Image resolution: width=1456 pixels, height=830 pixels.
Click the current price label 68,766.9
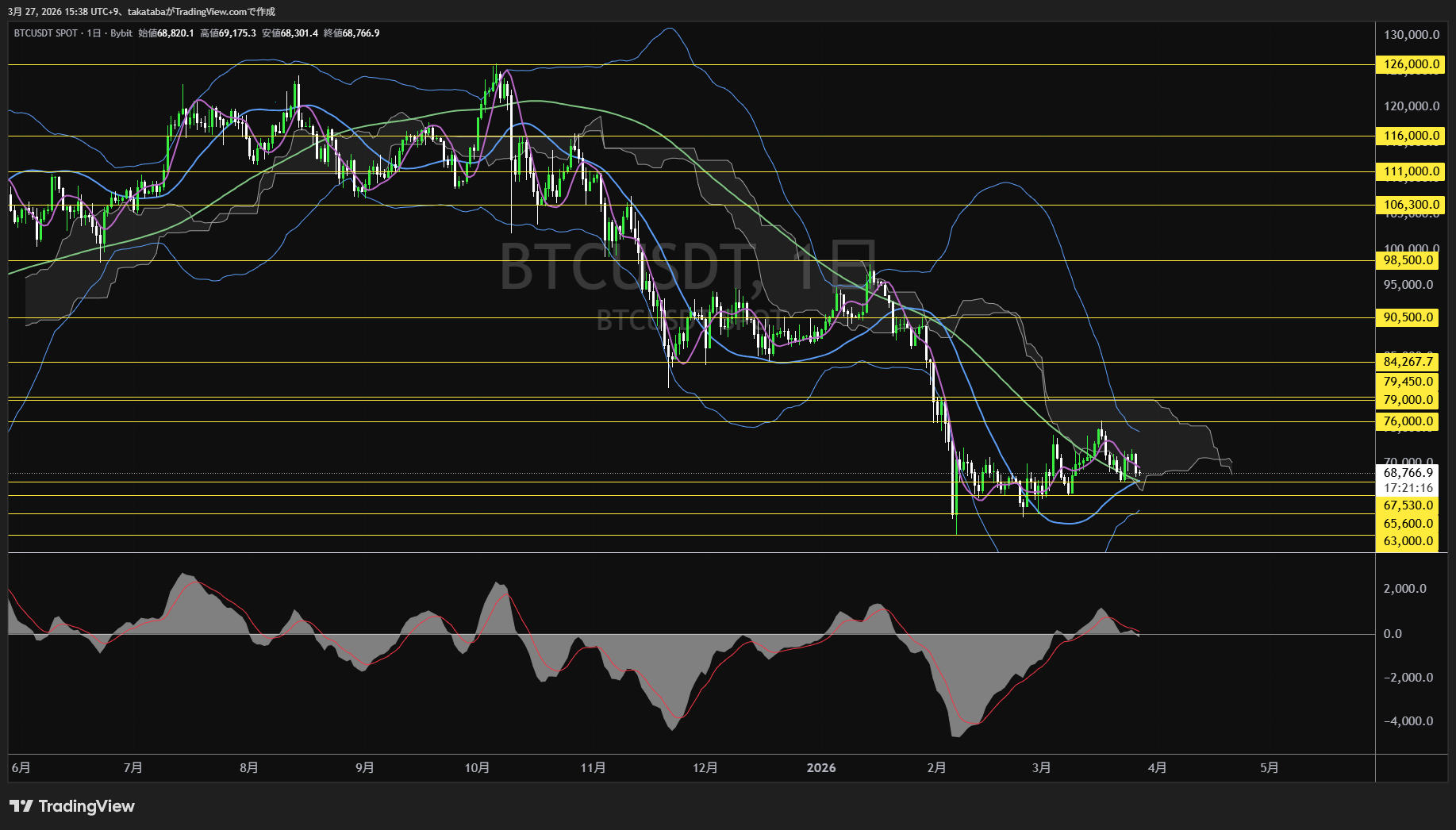click(1408, 473)
